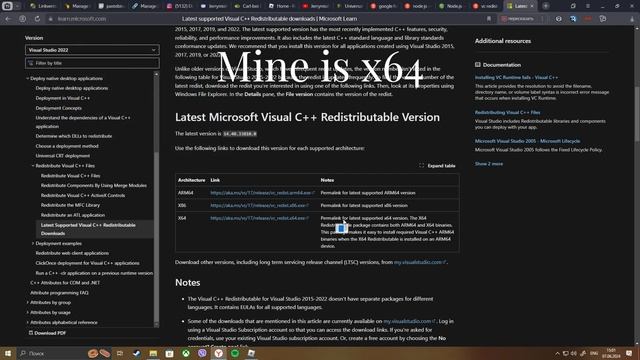Open Redistribute web client applications item
This screenshot has width=640, height=360.
72,253
